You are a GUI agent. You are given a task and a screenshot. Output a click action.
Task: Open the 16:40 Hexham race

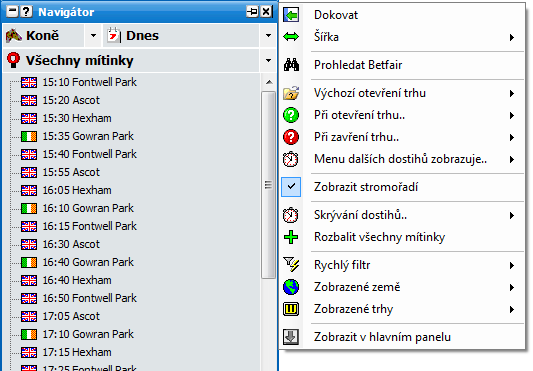click(x=77, y=281)
